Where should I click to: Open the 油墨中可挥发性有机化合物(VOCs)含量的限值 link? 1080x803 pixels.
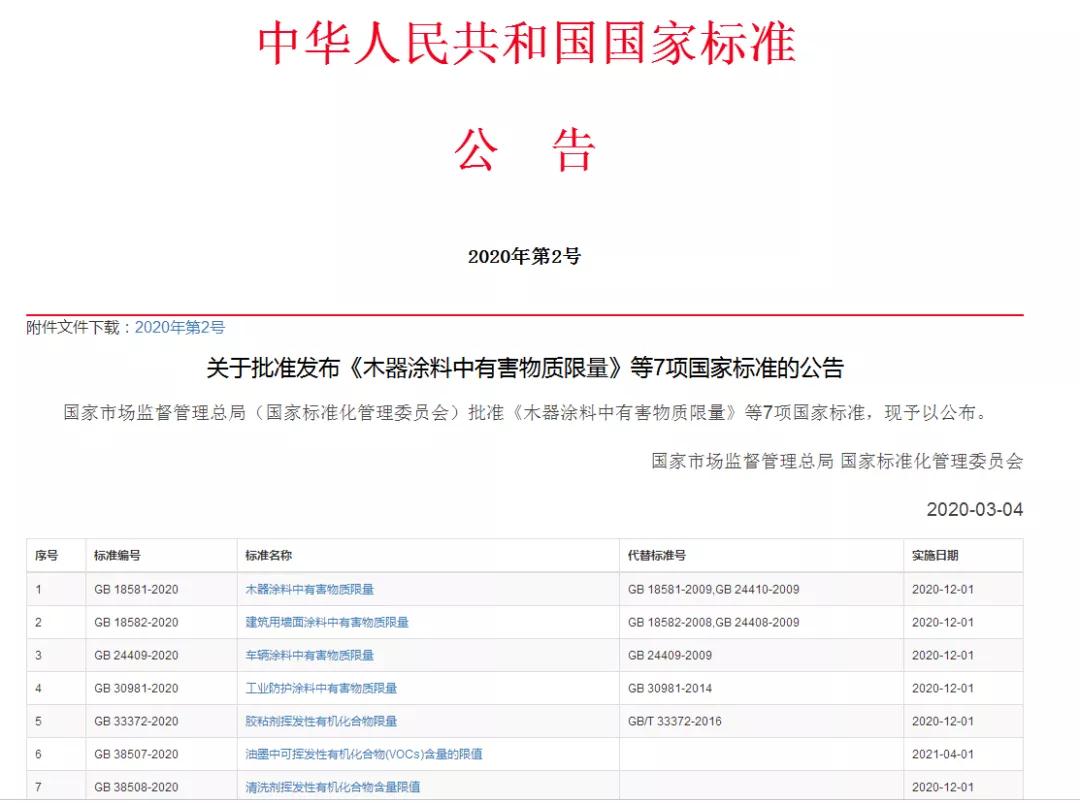pyautogui.click(x=364, y=755)
